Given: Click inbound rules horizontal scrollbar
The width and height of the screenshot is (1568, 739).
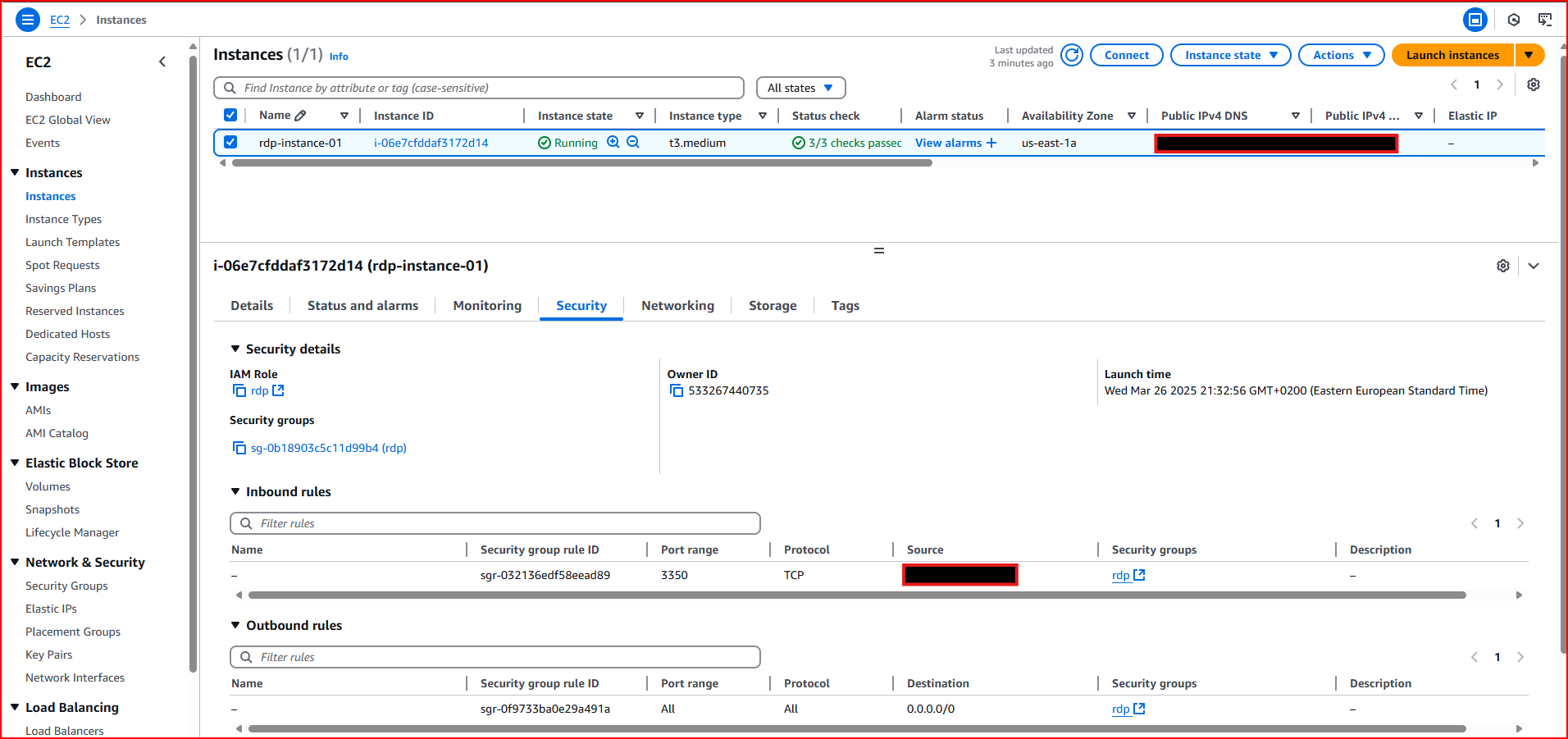Looking at the screenshot, I should [857, 595].
